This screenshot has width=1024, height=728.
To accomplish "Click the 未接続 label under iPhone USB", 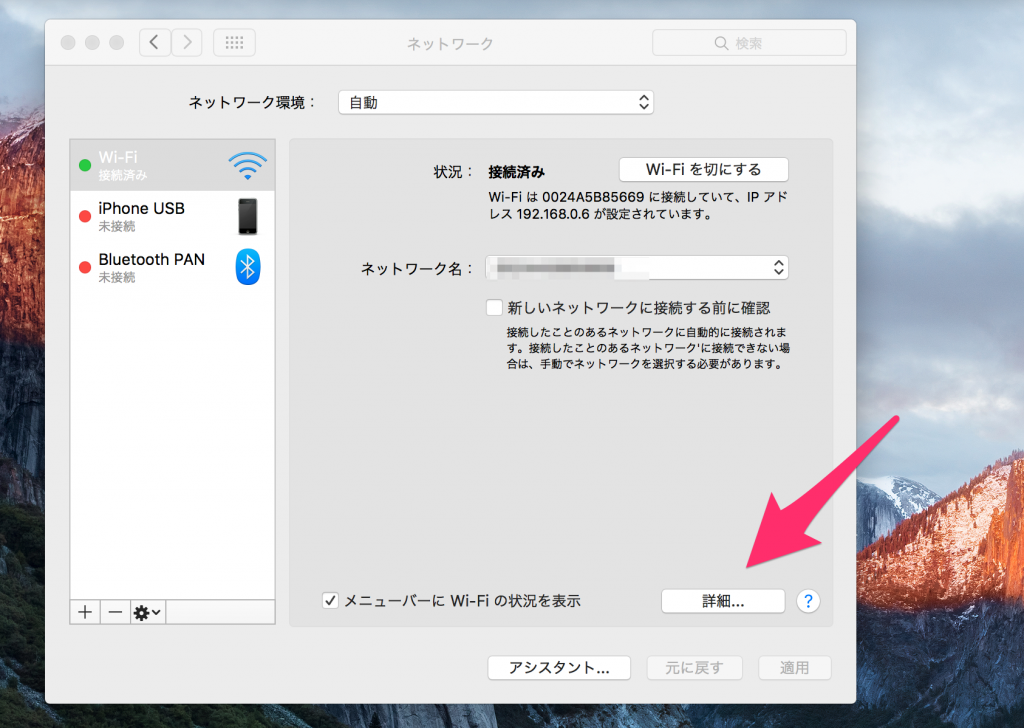I will (x=117, y=226).
